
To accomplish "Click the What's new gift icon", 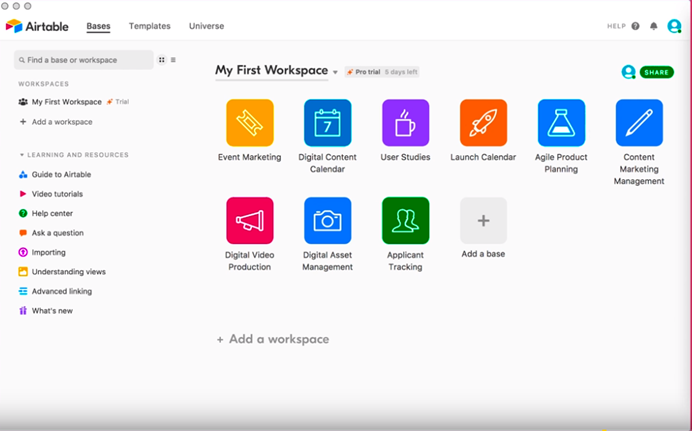I will click(x=23, y=311).
